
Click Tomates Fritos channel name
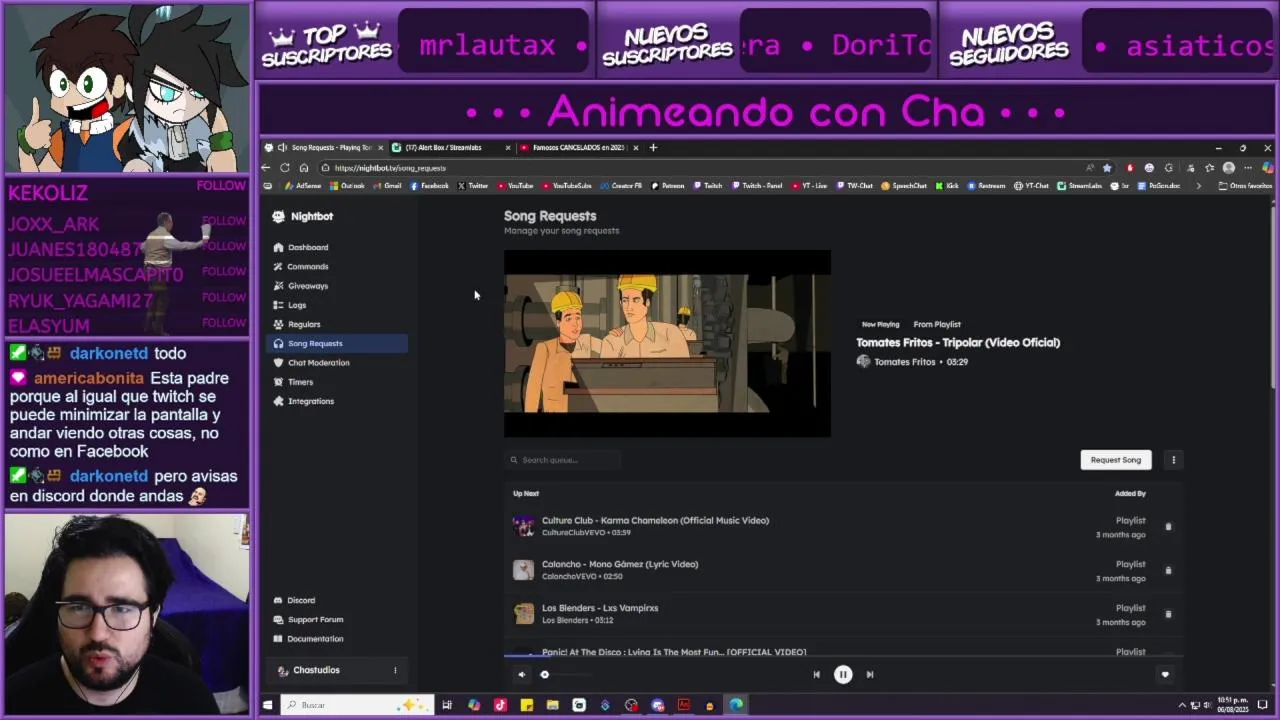[904, 362]
